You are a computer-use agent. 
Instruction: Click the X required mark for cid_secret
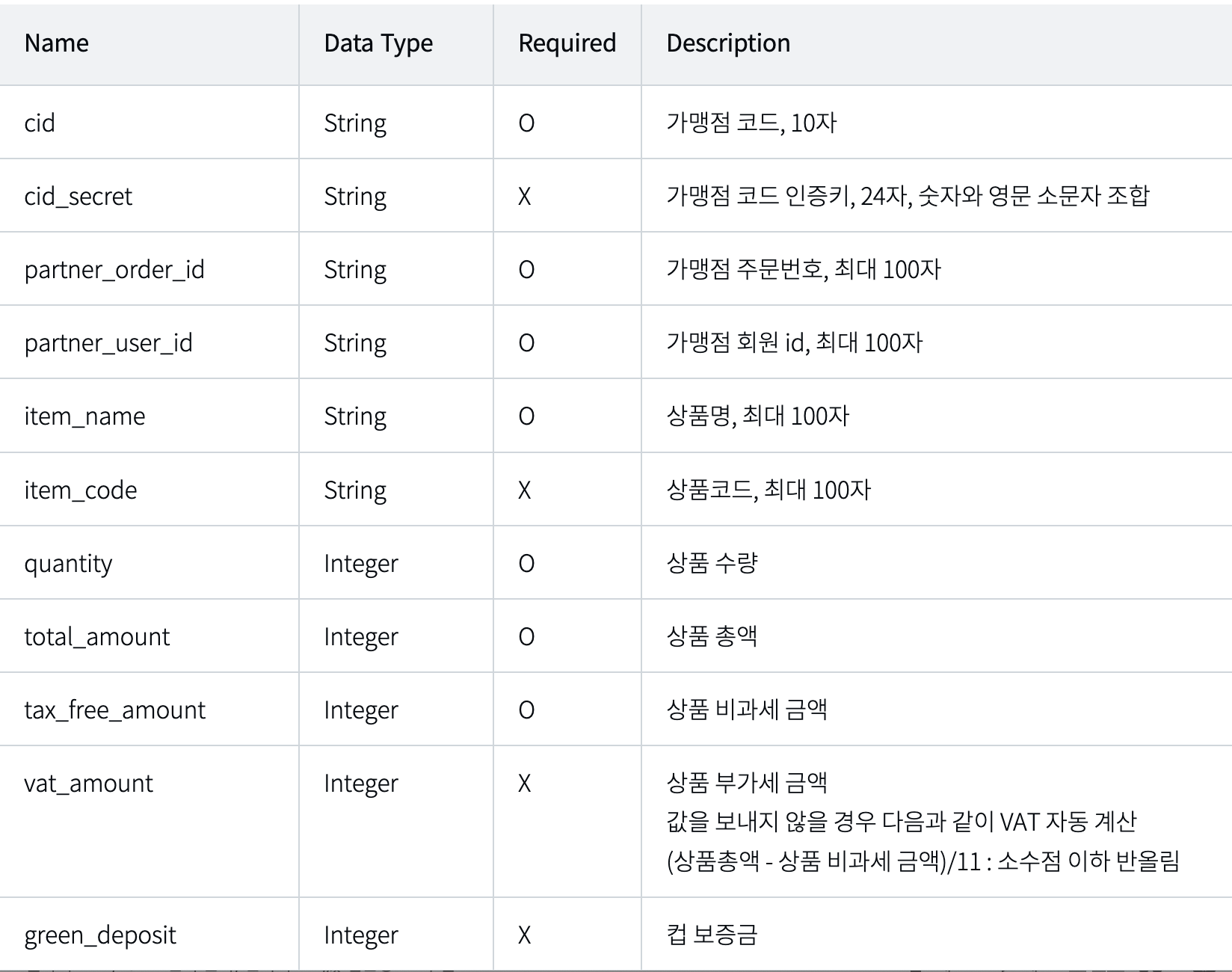[x=525, y=196]
